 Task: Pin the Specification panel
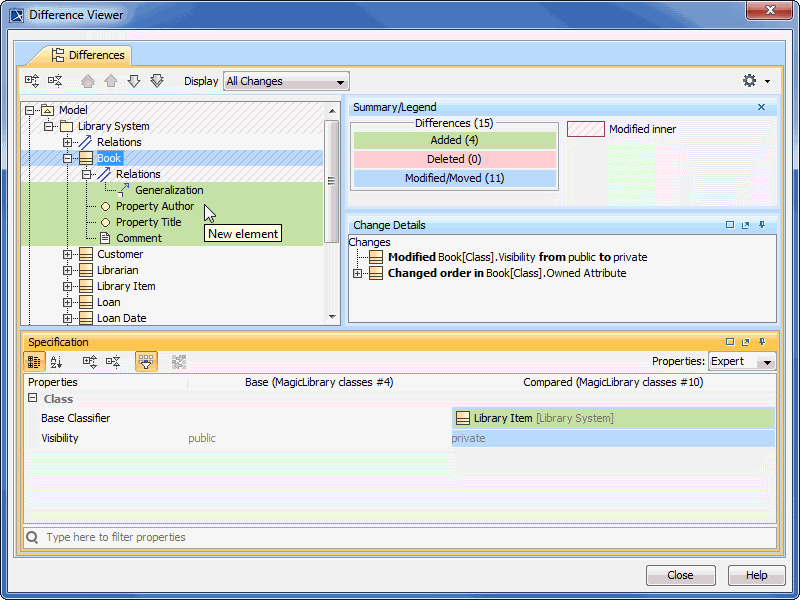762,342
